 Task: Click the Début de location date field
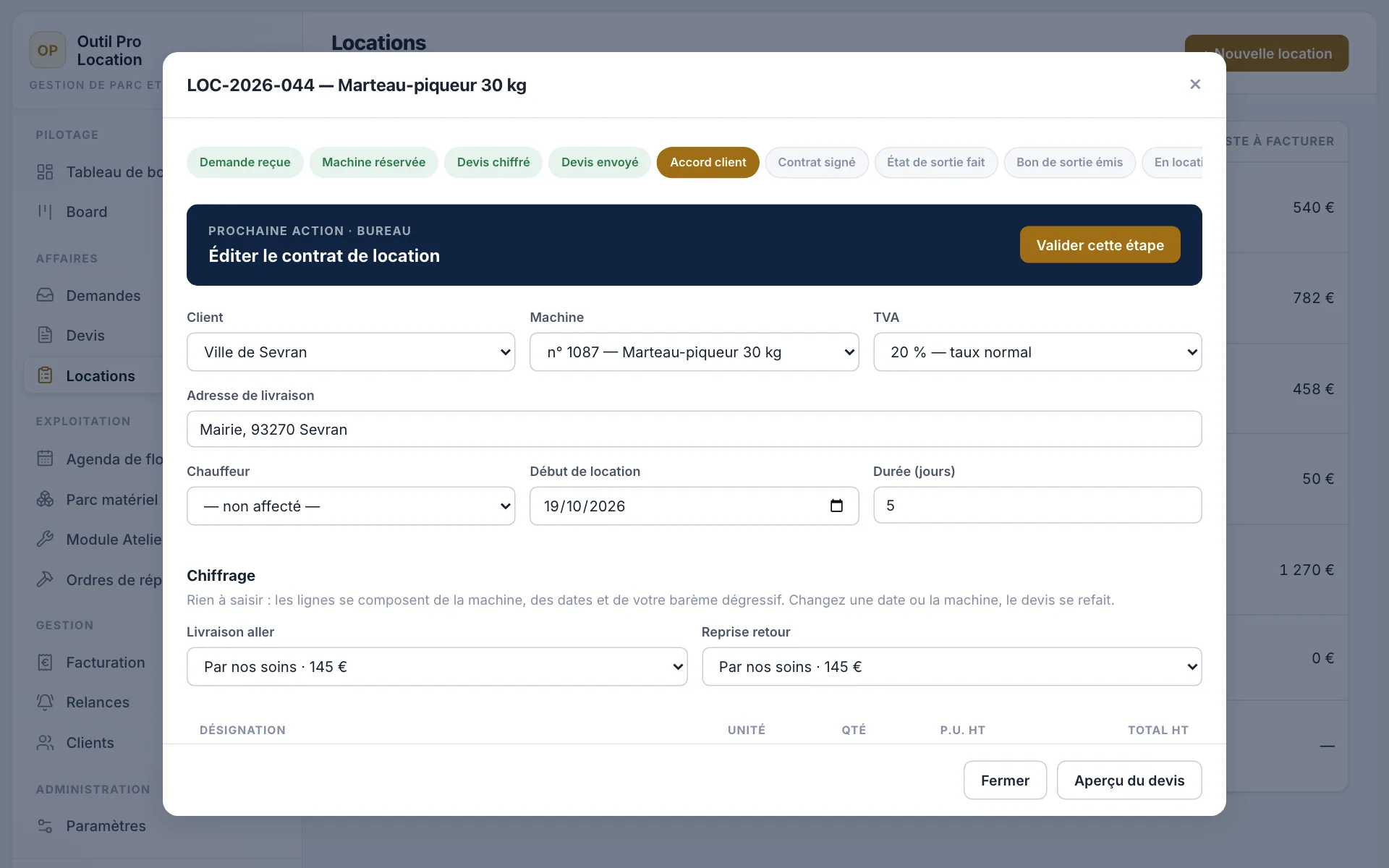694,506
